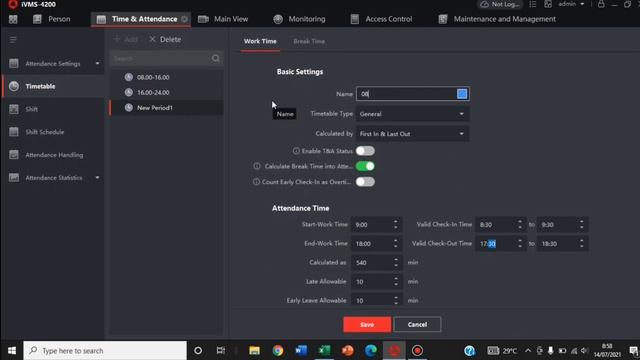Open the Person tab
This screenshot has width=640, height=360.
[52, 19]
